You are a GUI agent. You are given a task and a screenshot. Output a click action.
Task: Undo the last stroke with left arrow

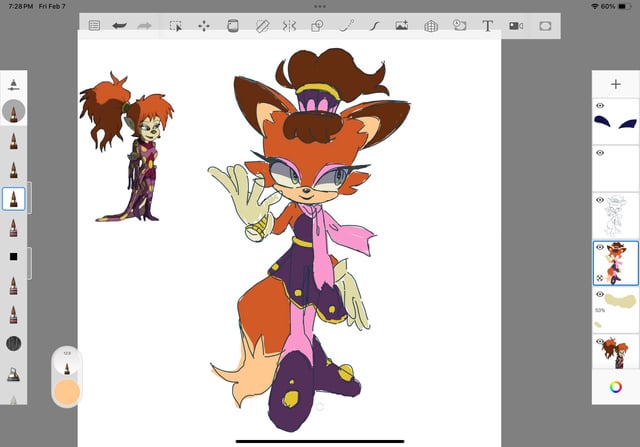tap(119, 26)
